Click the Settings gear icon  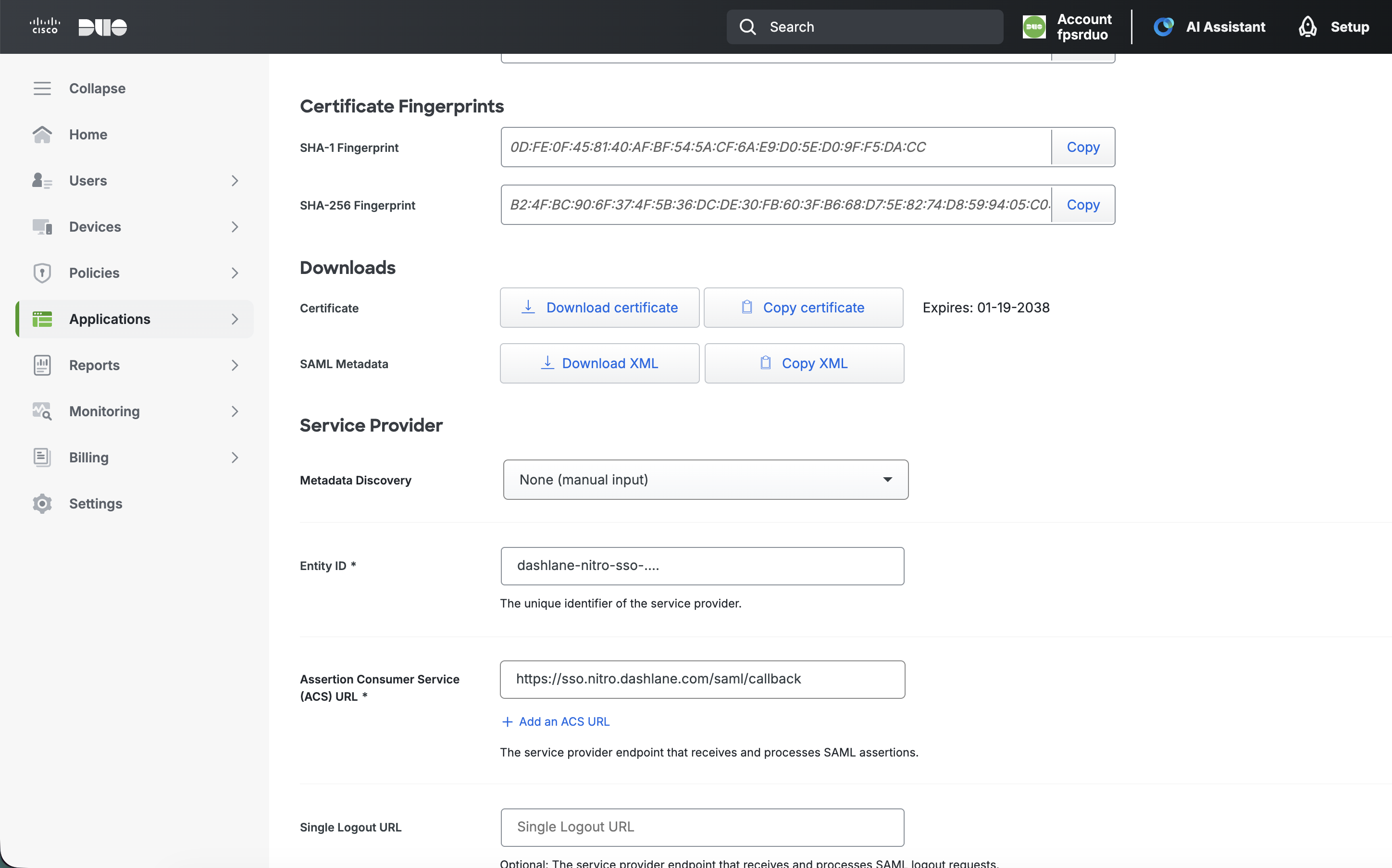coord(42,504)
